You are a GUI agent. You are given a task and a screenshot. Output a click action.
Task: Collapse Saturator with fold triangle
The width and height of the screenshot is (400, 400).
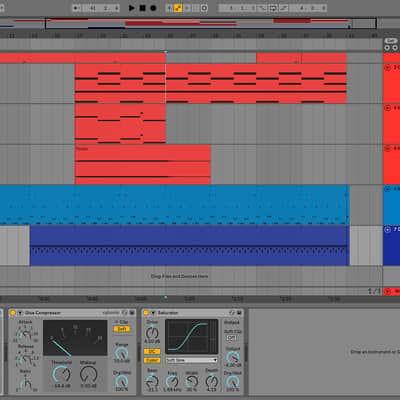point(153,313)
